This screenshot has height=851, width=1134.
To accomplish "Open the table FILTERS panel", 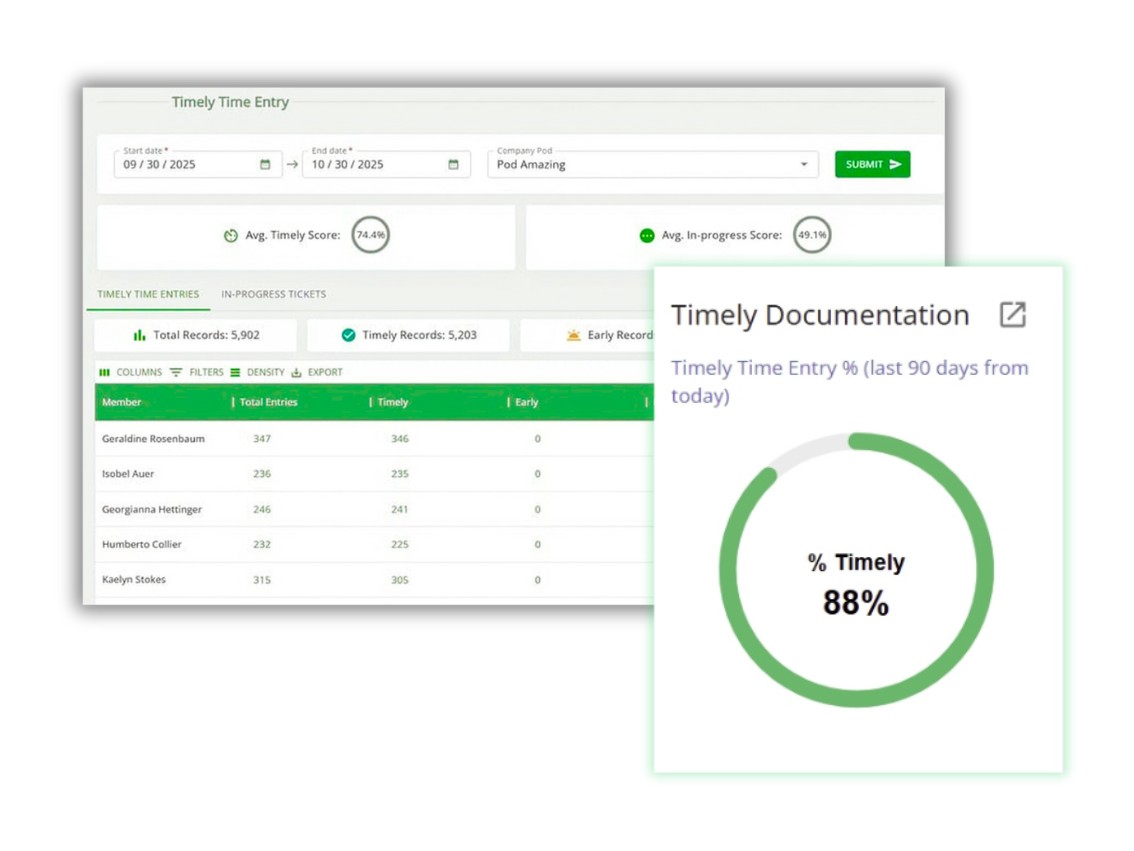I will [x=197, y=372].
